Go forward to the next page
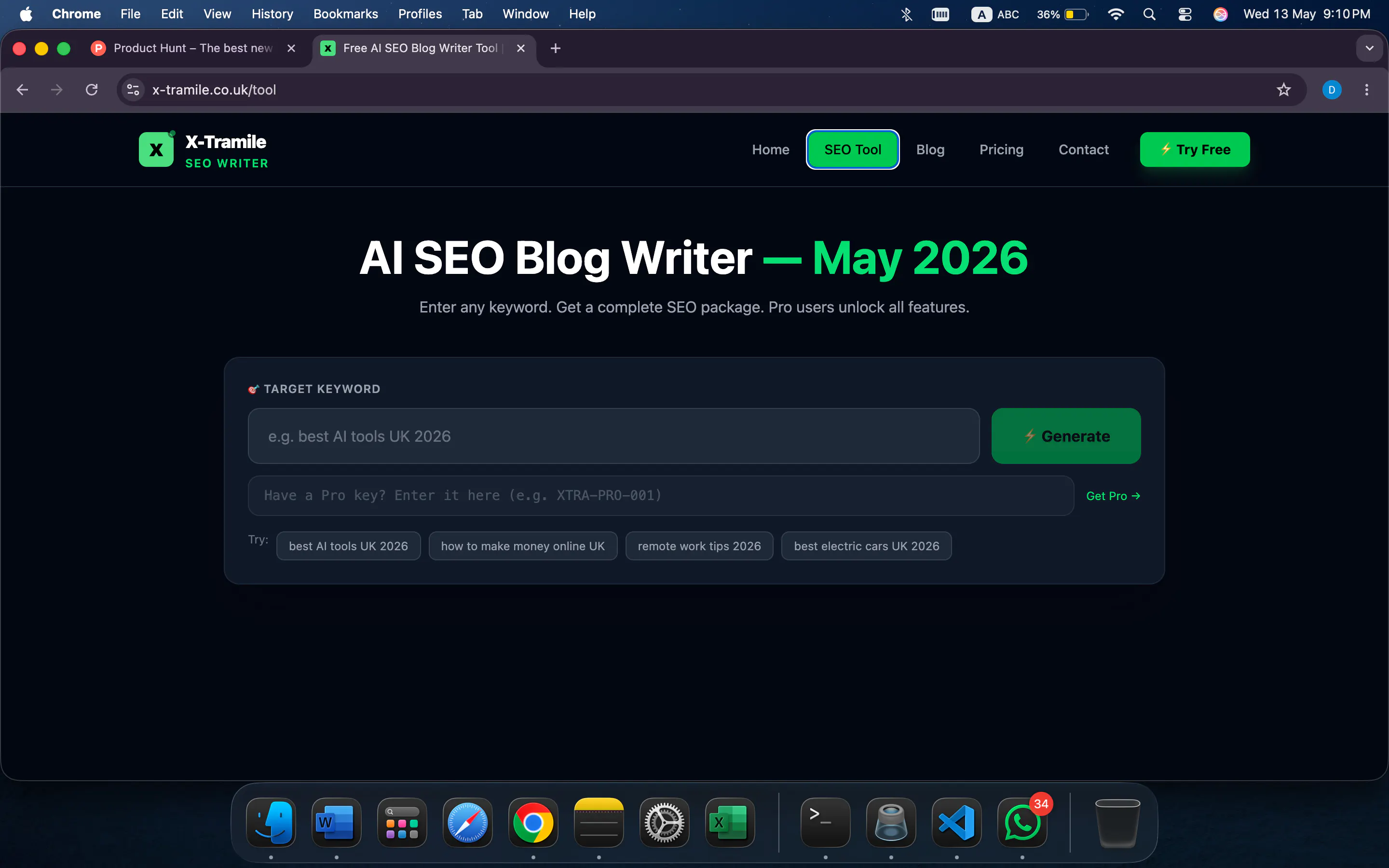This screenshot has width=1389, height=868. pos(57,90)
